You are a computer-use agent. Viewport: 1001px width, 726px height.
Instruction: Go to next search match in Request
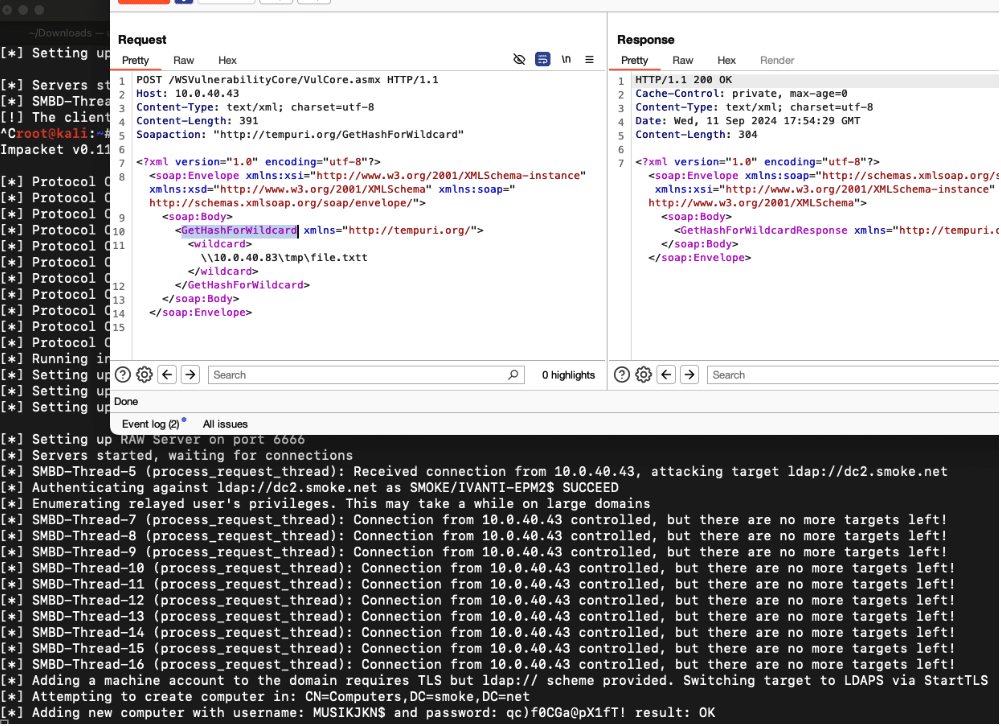pyautogui.click(x=190, y=375)
